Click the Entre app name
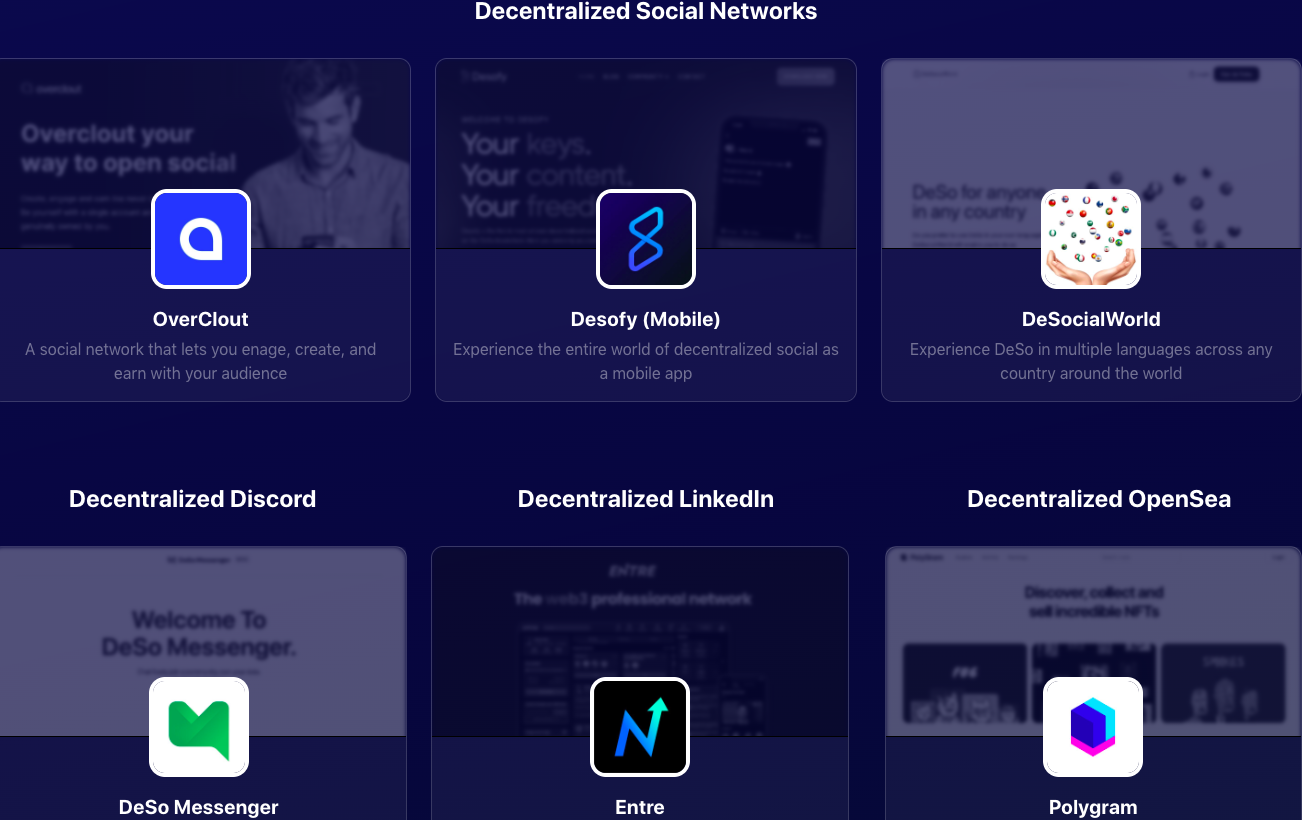1302x820 pixels. [640, 807]
